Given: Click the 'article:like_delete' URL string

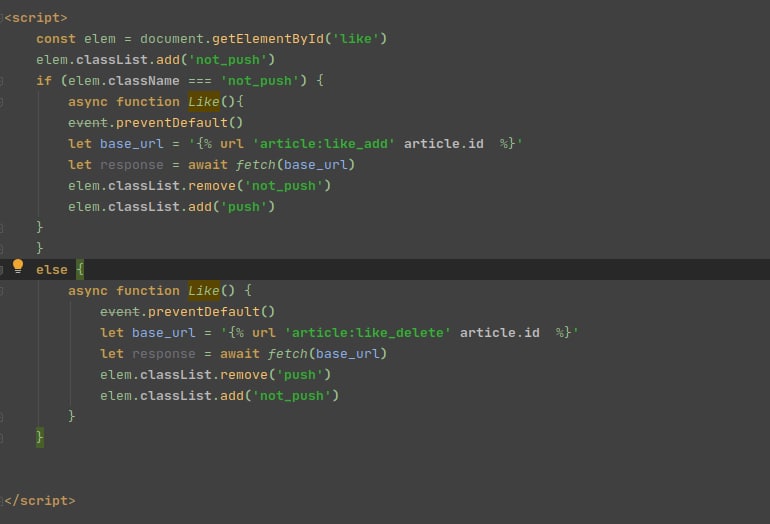Looking at the screenshot, I should click(x=367, y=333).
